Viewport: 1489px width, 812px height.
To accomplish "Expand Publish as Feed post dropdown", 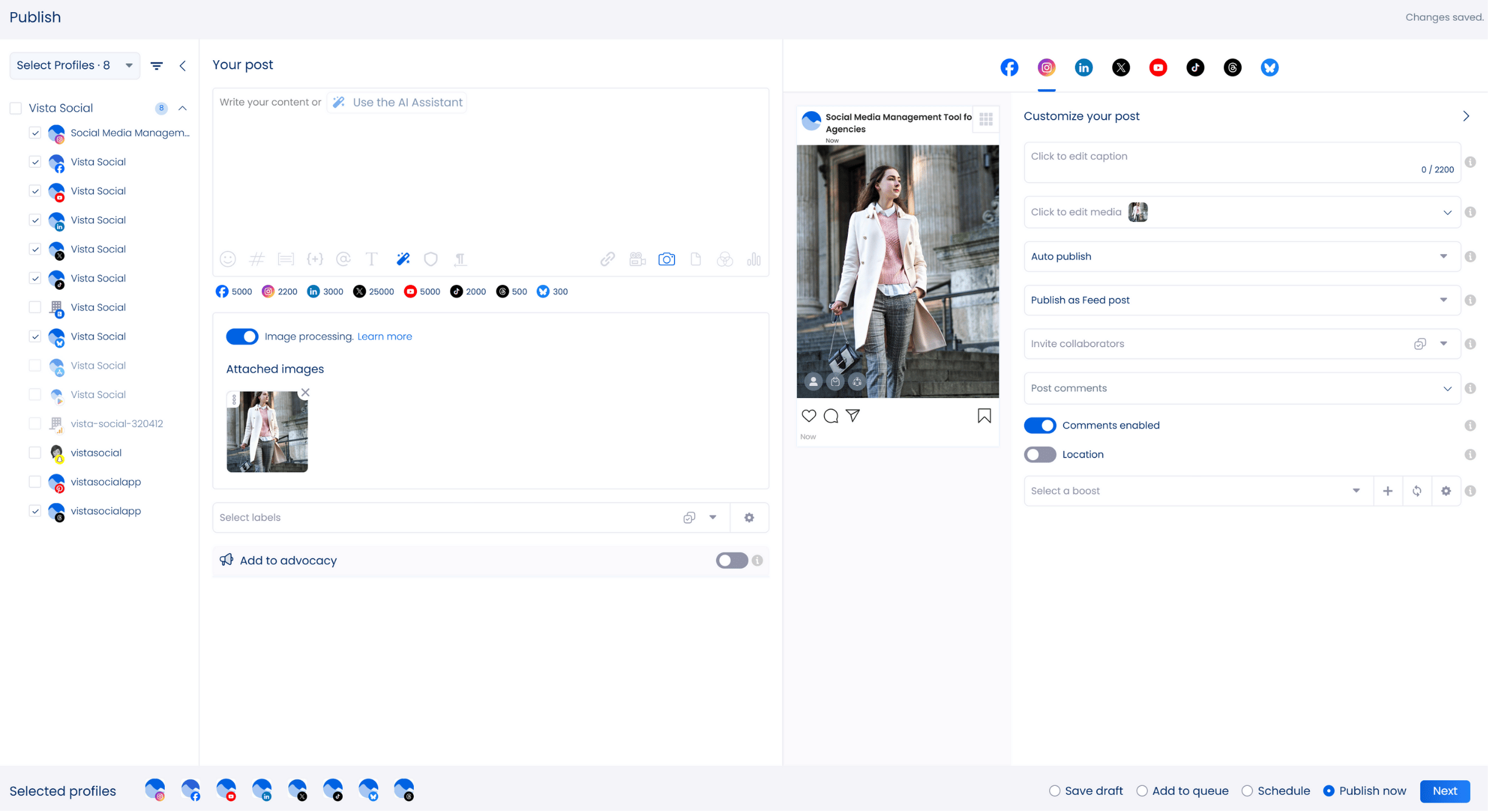I will click(1242, 300).
